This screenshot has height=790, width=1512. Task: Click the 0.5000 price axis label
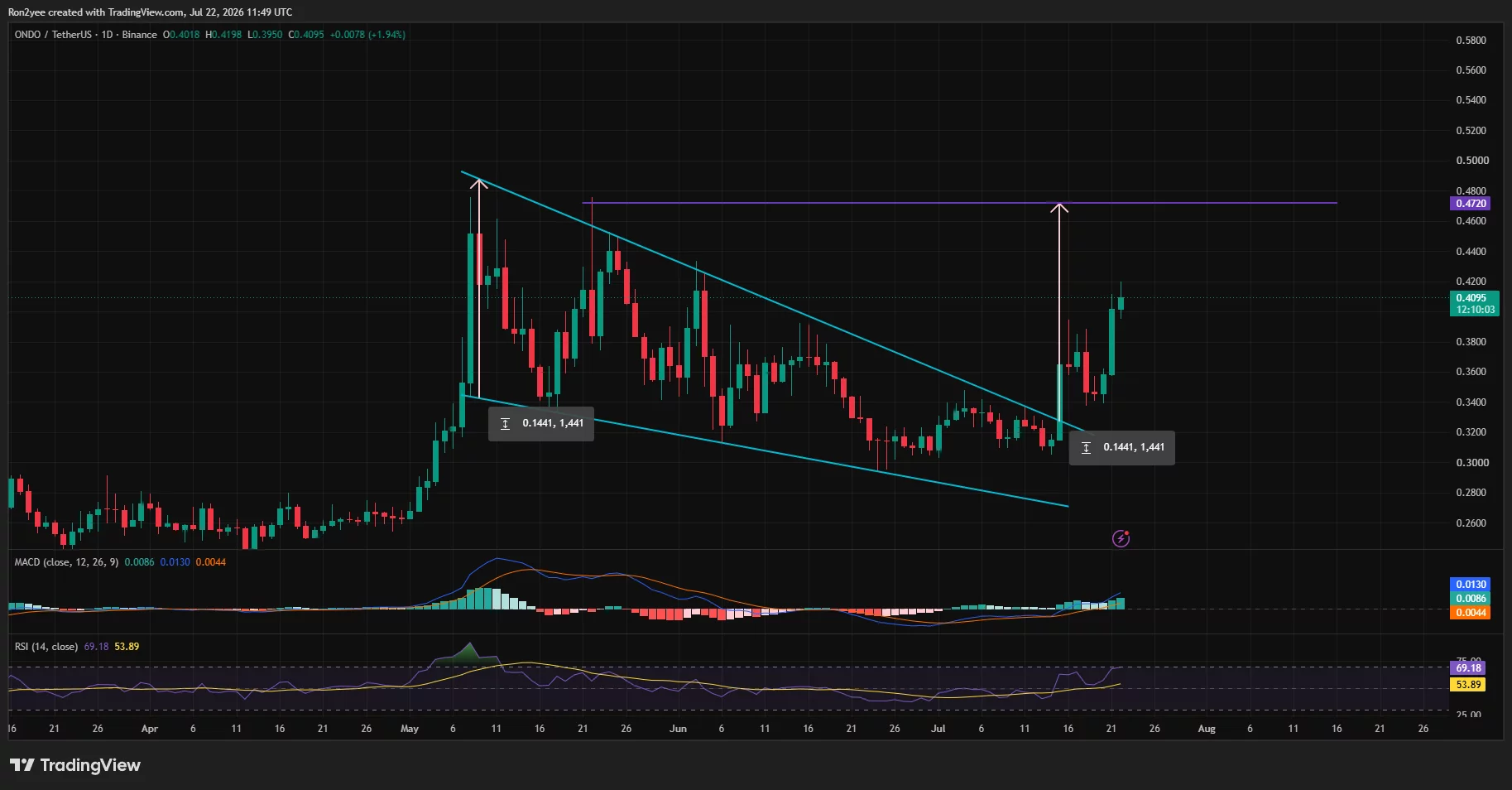click(1471, 161)
